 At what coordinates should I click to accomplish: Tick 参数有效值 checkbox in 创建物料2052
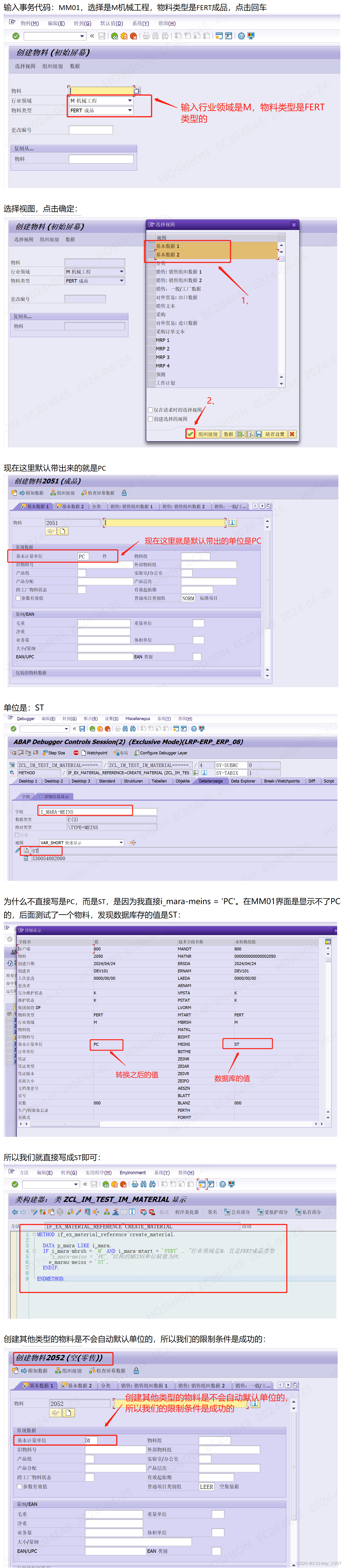pyautogui.click(x=19, y=1486)
